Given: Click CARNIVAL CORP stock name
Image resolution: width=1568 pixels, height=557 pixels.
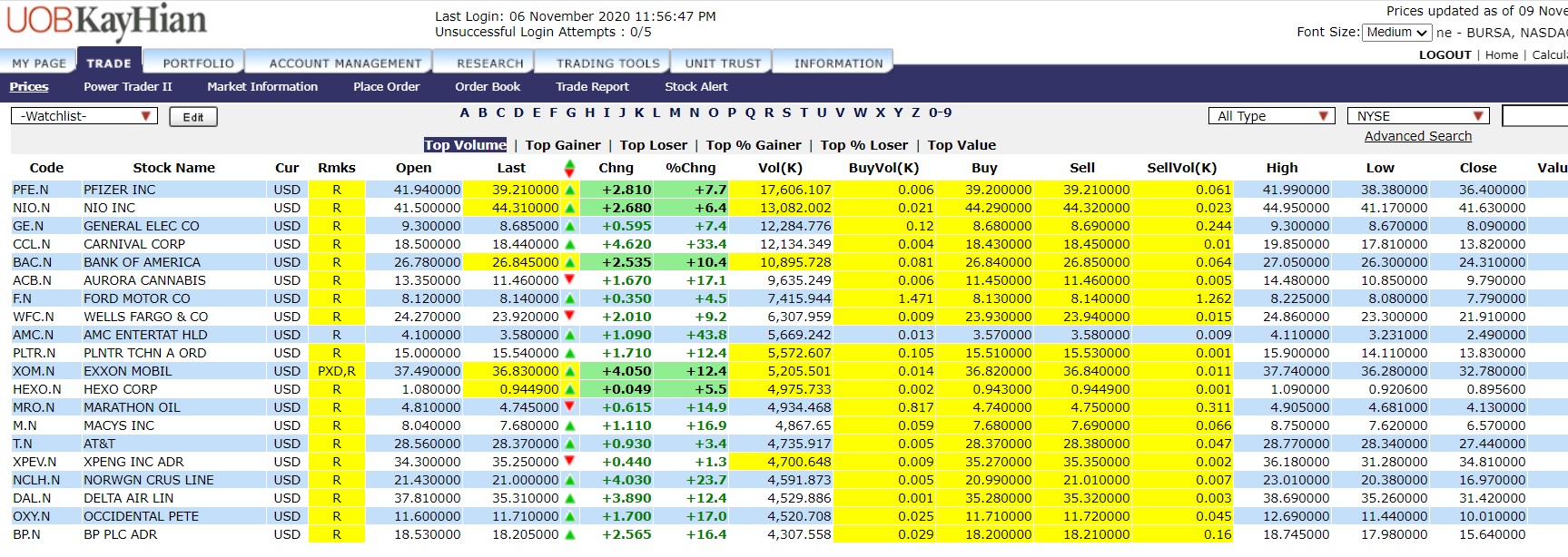Looking at the screenshot, I should click(x=134, y=244).
